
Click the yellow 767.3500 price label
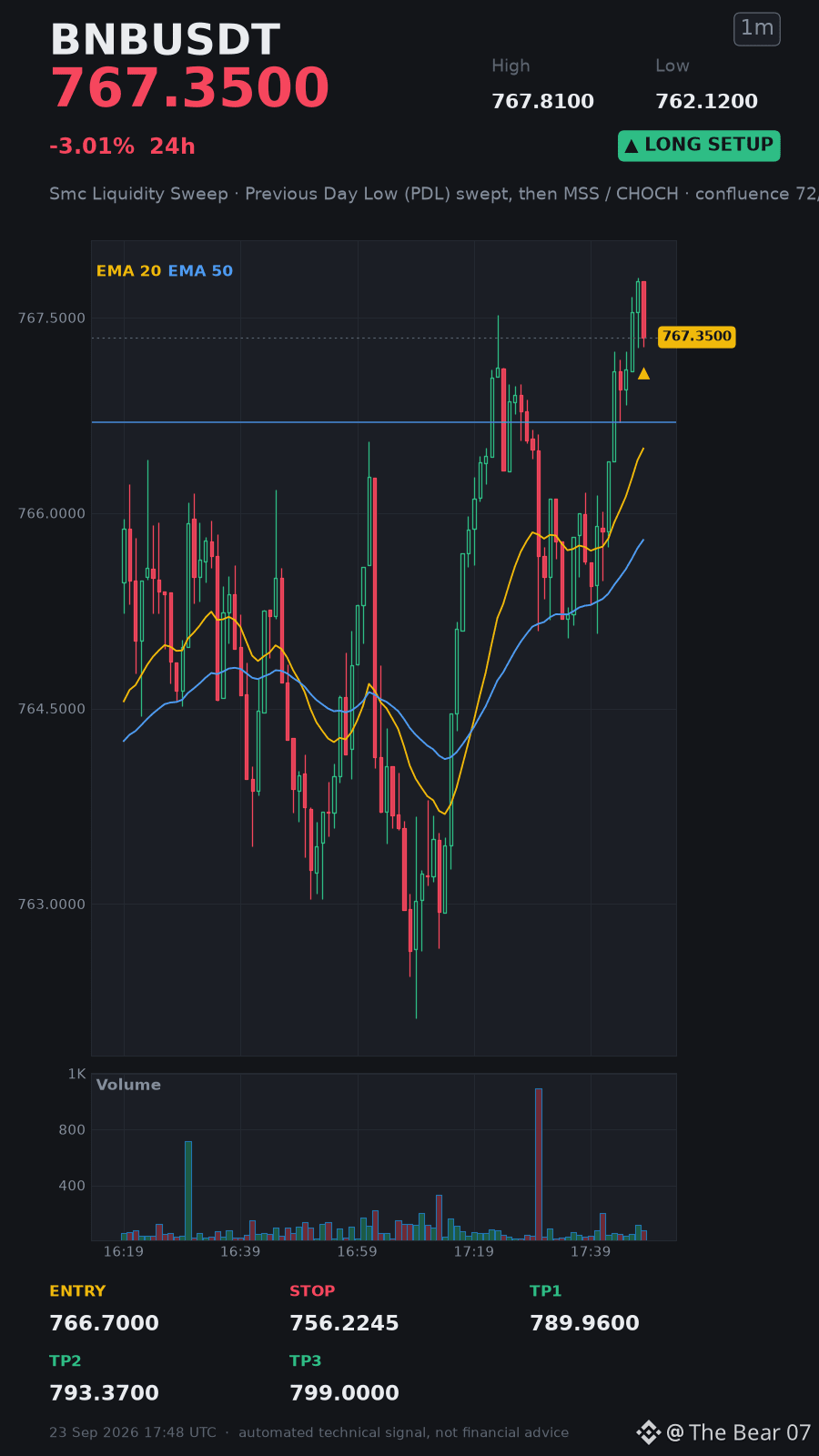click(x=696, y=337)
